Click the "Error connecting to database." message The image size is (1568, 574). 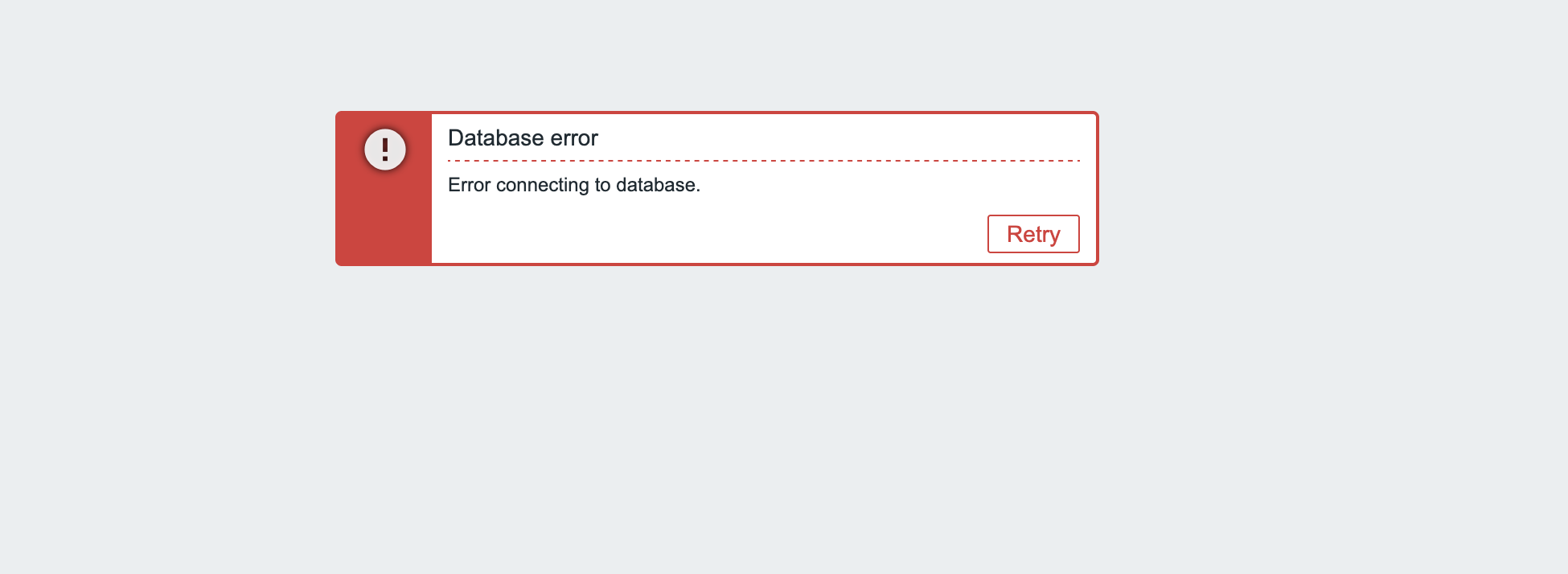pyautogui.click(x=573, y=185)
